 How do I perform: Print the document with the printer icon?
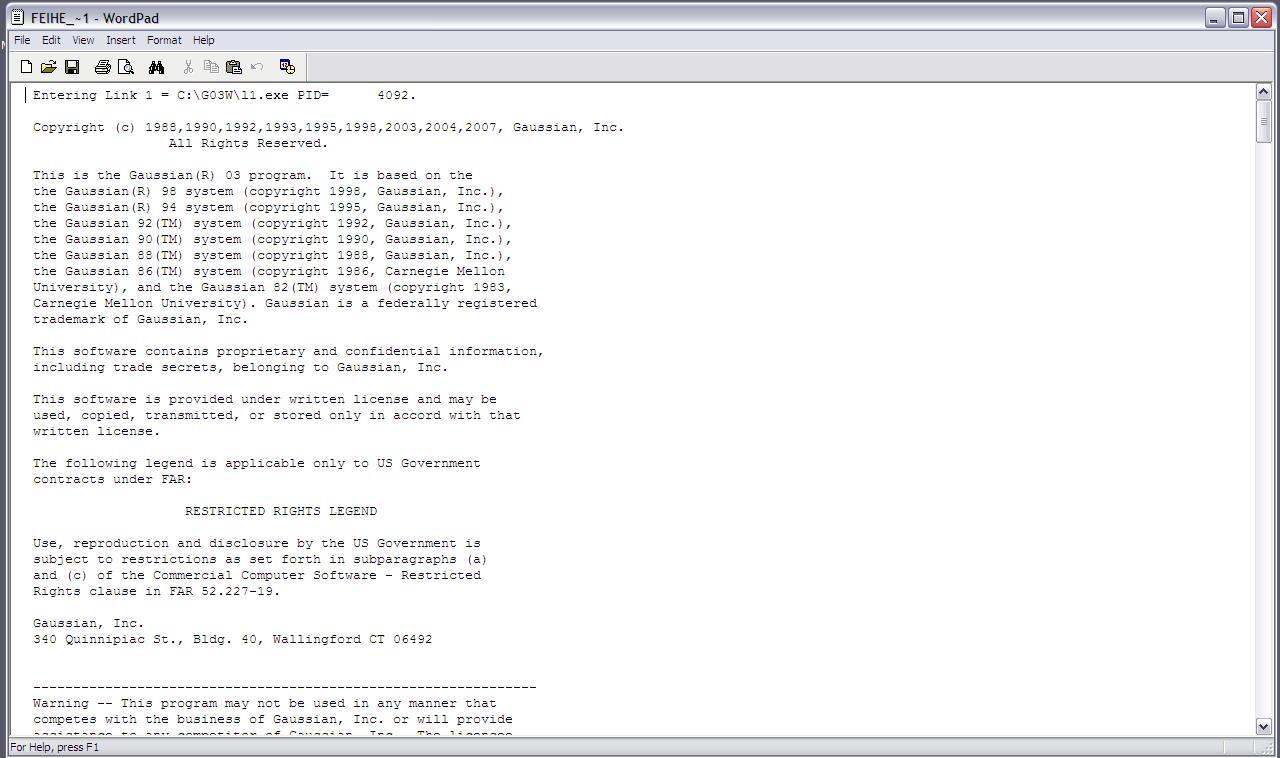coord(102,67)
